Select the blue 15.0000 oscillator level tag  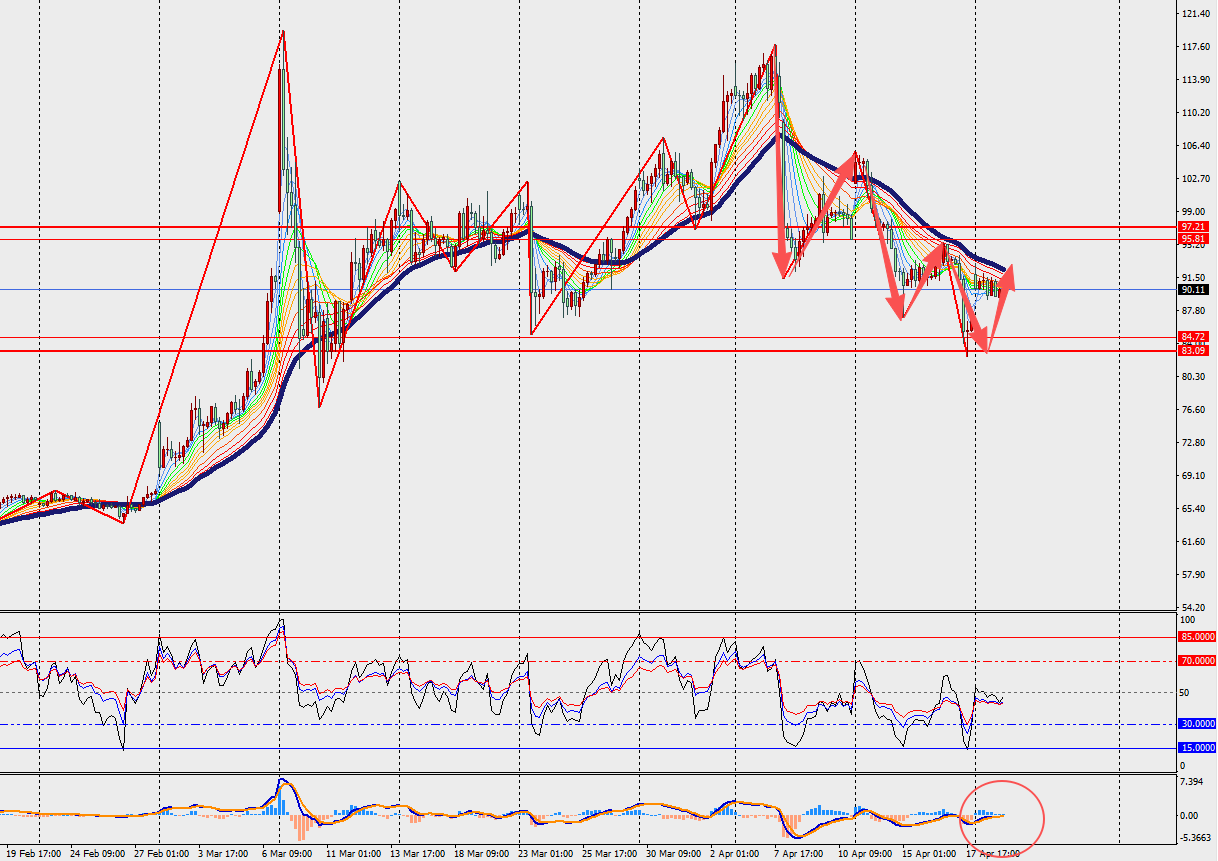pyautogui.click(x=1197, y=748)
